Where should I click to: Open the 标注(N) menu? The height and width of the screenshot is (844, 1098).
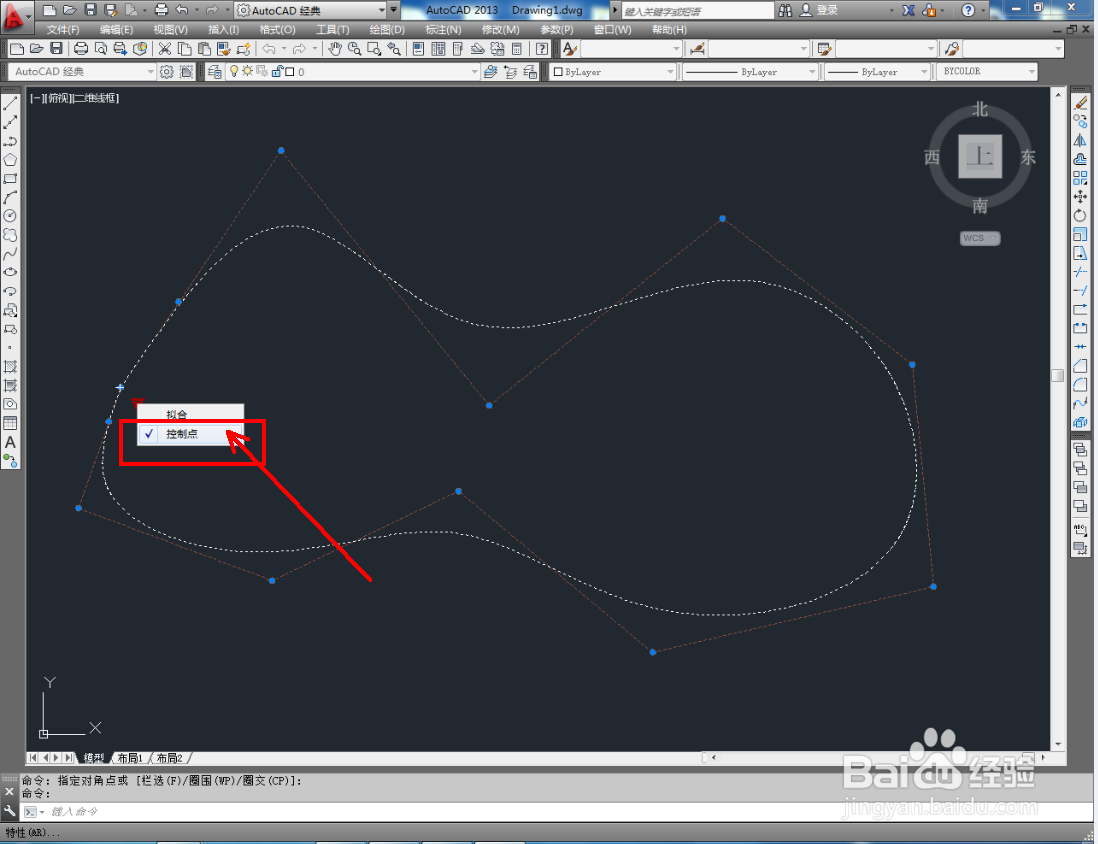click(x=443, y=30)
